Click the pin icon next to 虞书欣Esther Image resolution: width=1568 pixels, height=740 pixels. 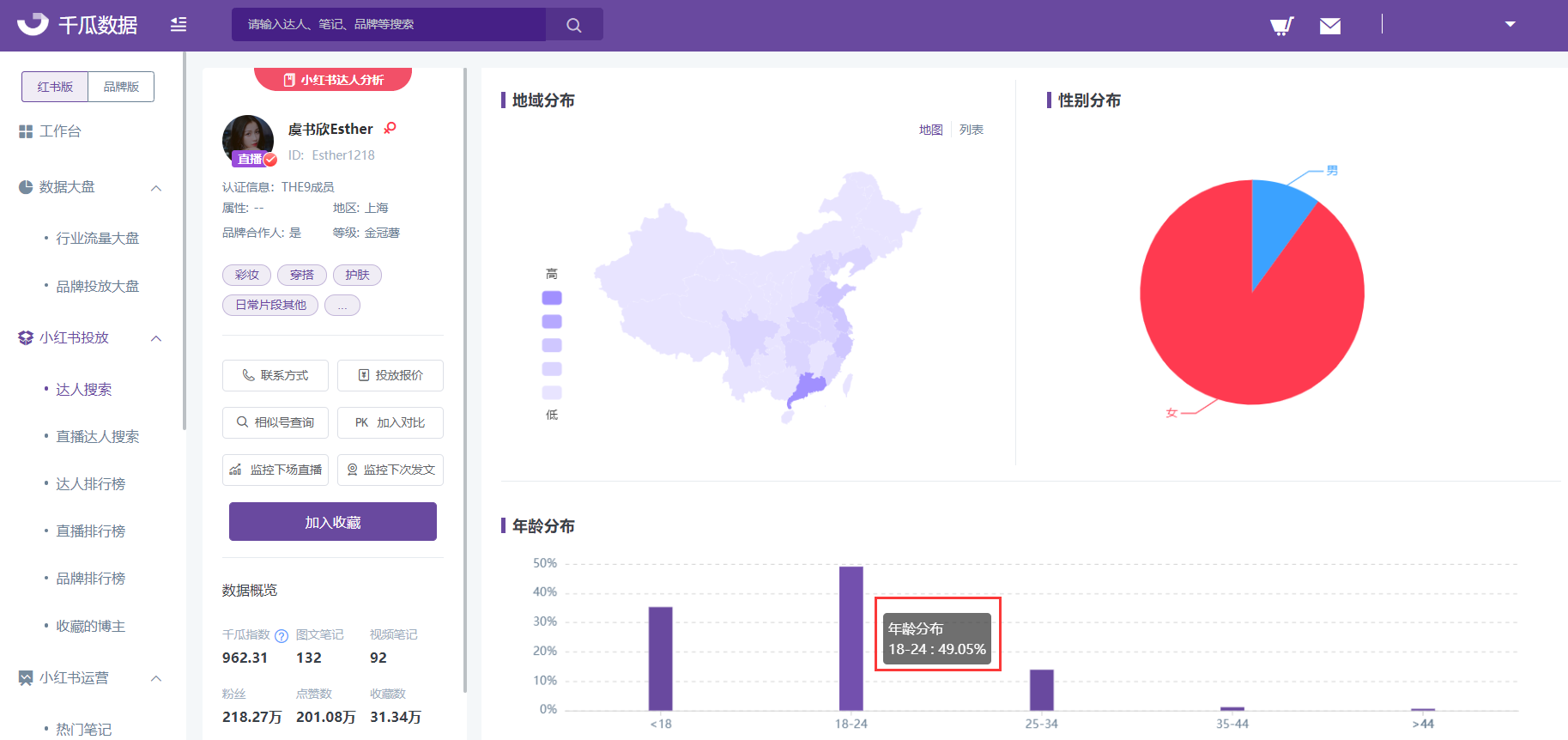[390, 129]
